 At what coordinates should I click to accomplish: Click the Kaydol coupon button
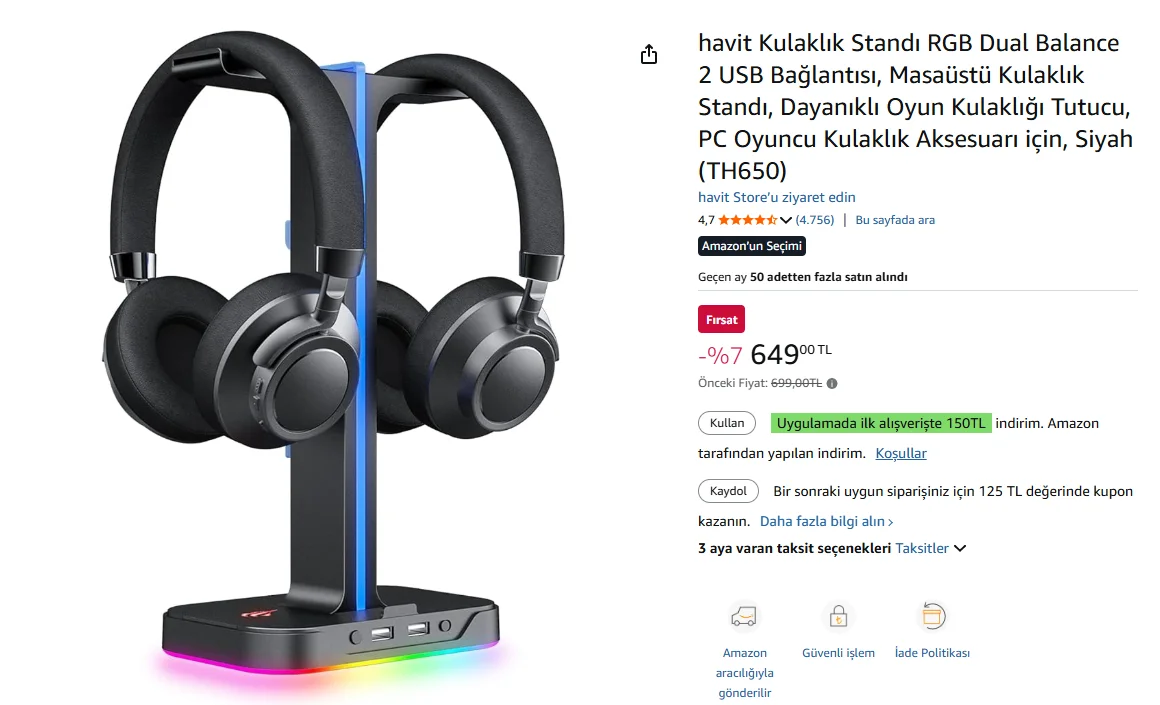[x=728, y=491]
